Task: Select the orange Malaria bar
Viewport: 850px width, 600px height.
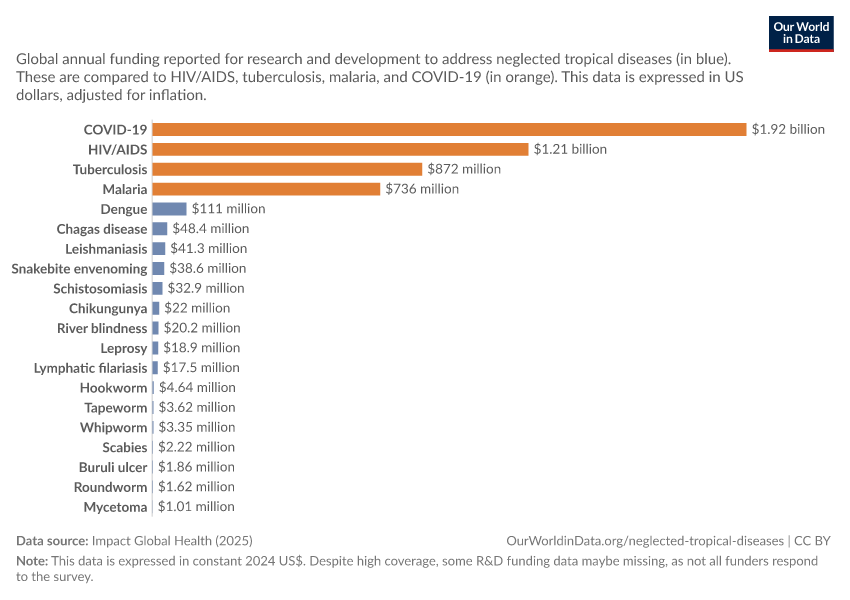Action: [266, 189]
